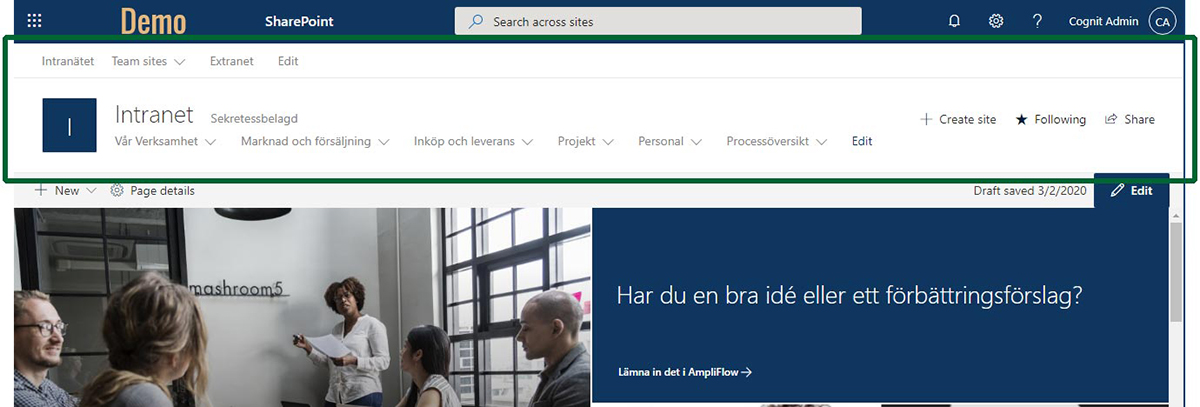Follow the Lämna in det i AmpliFlow link
Screen dimensions: 1200x407
(x=685, y=372)
